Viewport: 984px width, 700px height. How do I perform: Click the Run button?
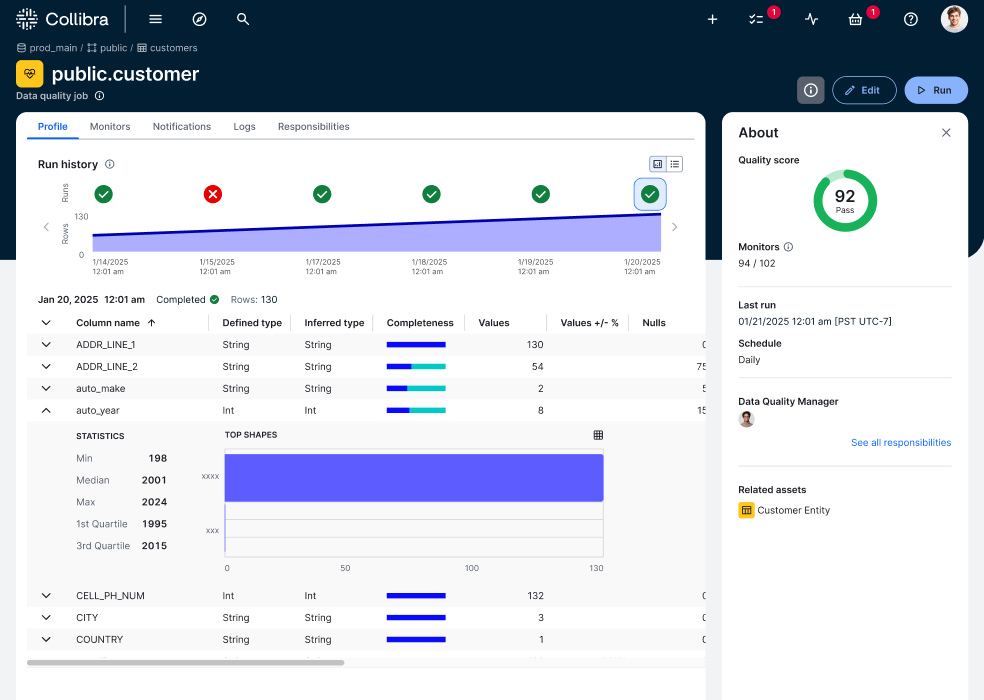tap(936, 89)
